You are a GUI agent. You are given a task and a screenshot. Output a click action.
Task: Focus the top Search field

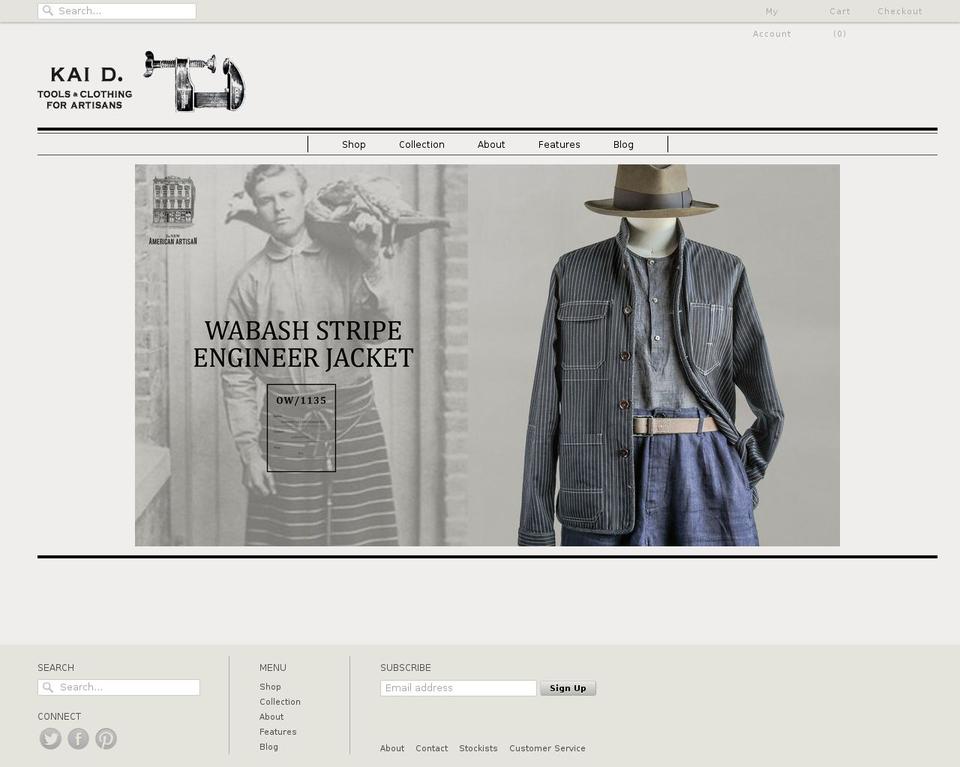pos(117,11)
